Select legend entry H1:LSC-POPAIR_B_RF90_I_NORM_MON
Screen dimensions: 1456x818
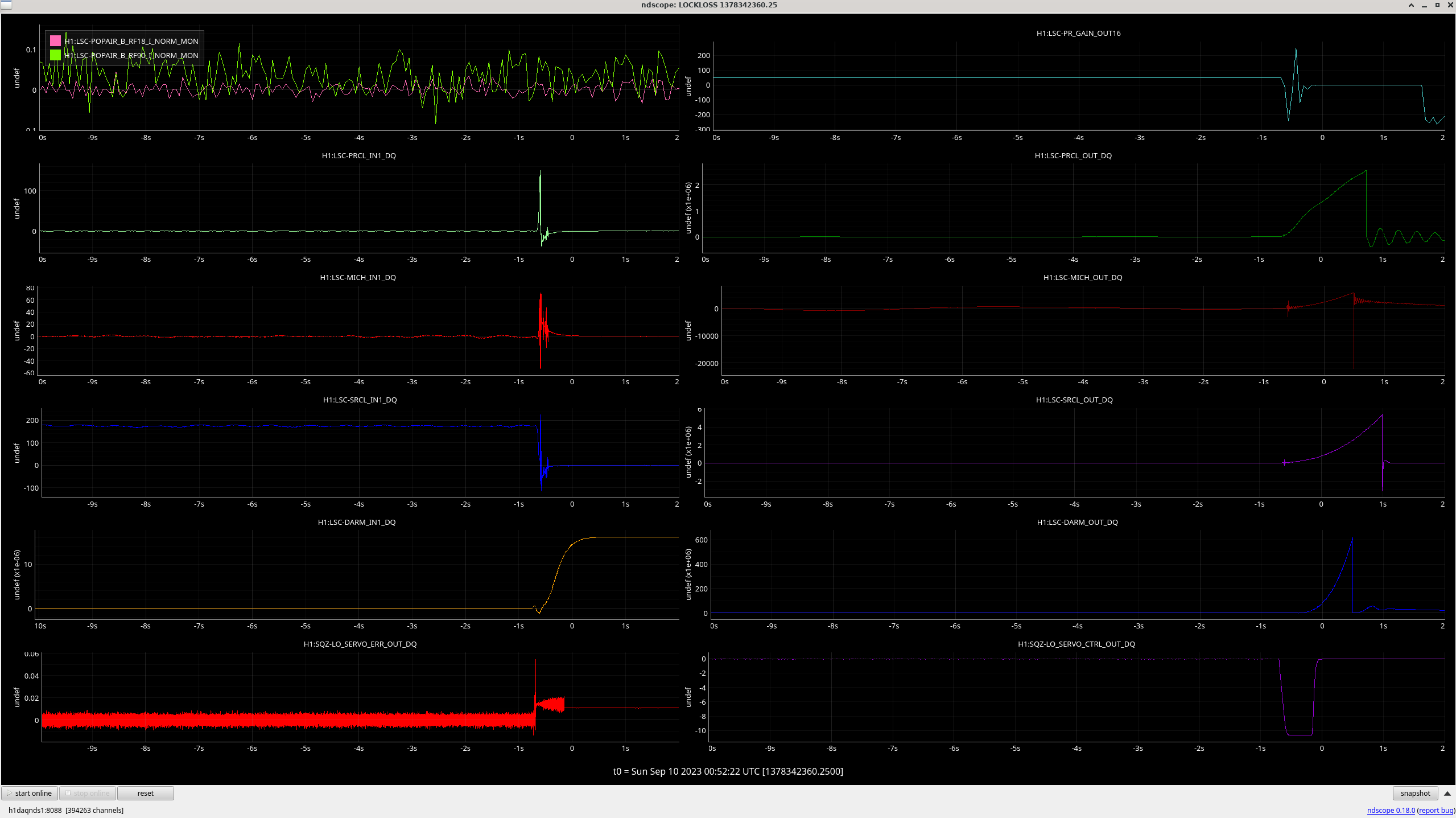pos(131,55)
